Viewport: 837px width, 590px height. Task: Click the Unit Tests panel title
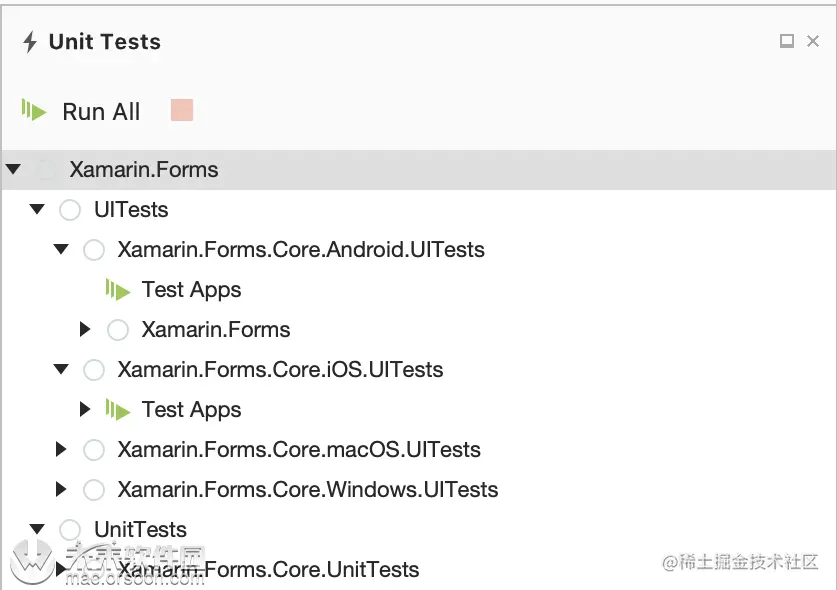pyautogui.click(x=104, y=42)
